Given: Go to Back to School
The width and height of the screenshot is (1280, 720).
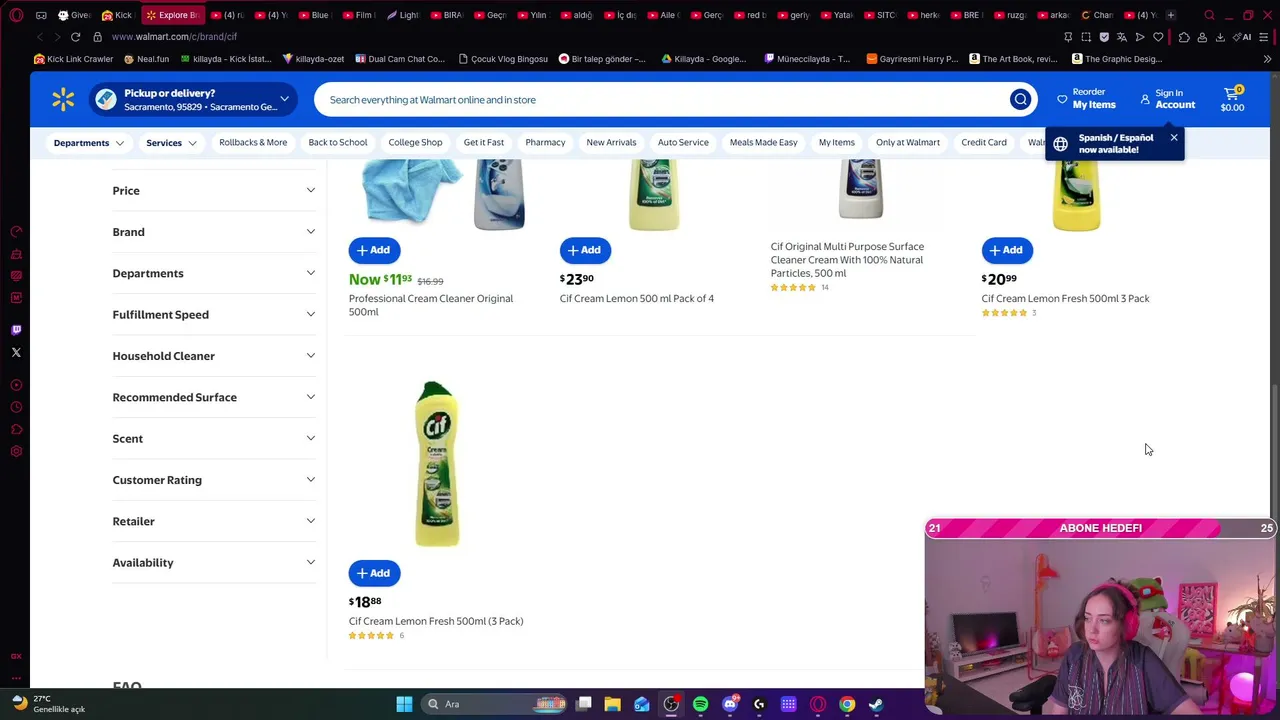Looking at the screenshot, I should (338, 142).
